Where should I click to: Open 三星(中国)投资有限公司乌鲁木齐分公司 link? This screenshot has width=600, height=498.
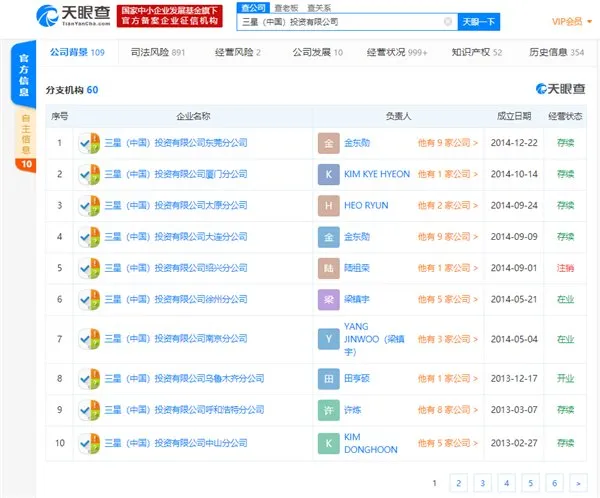coord(184,379)
